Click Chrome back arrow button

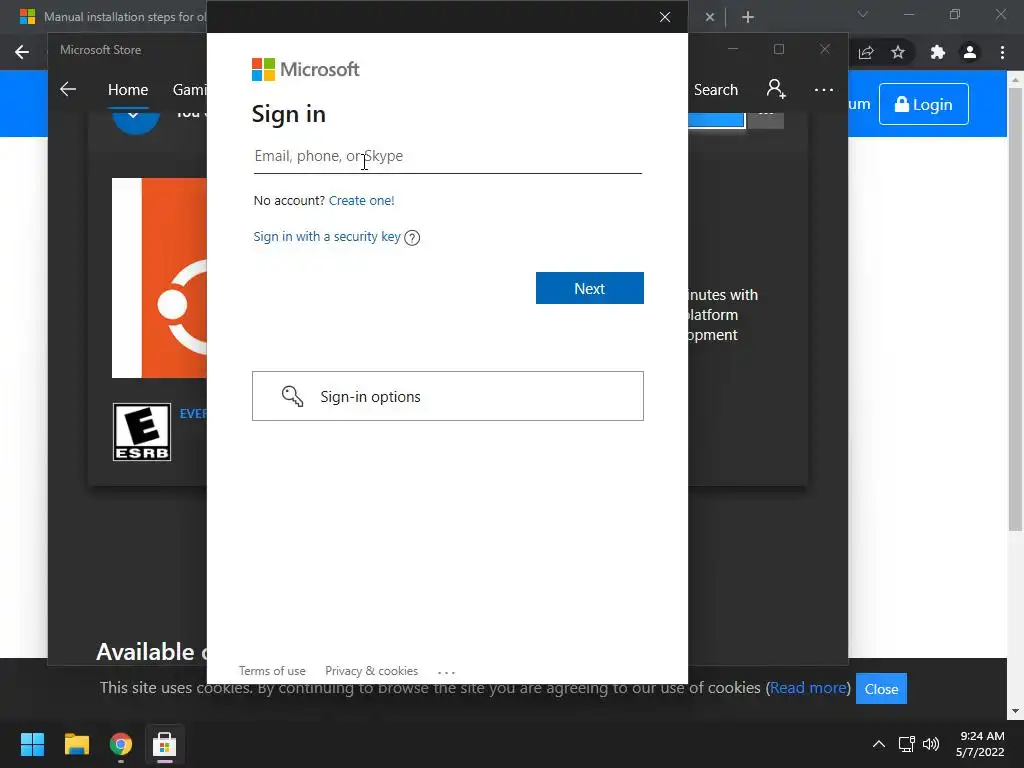[22, 52]
